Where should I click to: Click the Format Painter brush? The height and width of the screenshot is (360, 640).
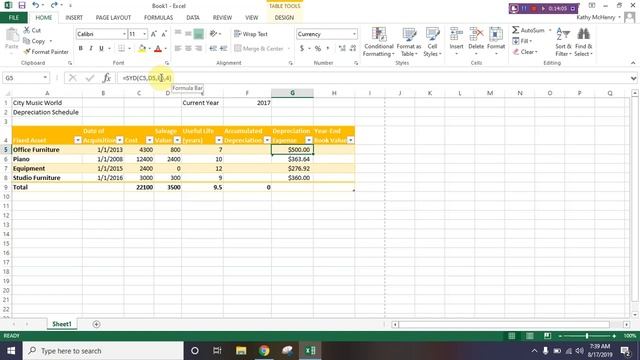(27, 52)
